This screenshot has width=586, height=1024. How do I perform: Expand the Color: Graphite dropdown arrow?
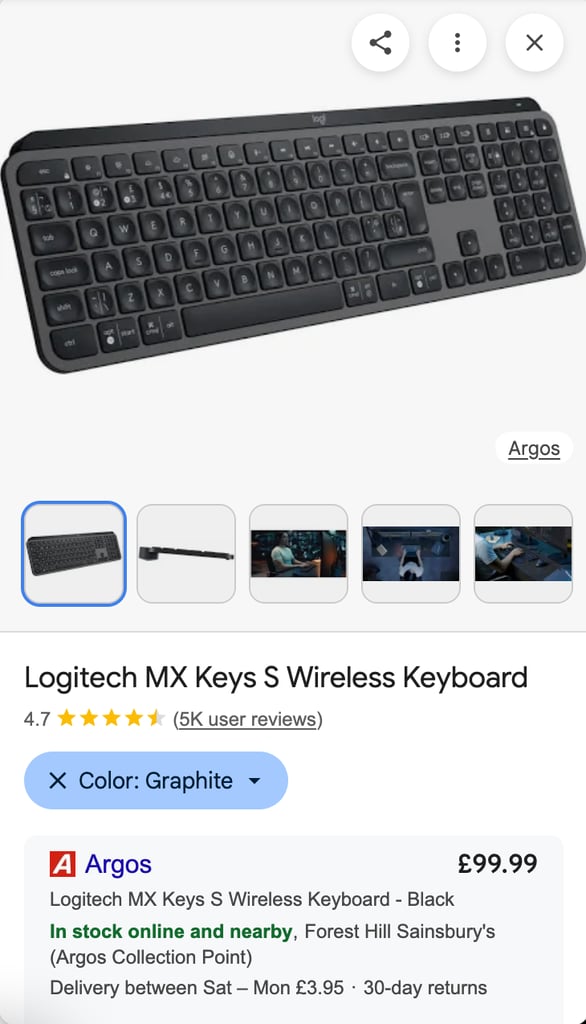(x=255, y=780)
